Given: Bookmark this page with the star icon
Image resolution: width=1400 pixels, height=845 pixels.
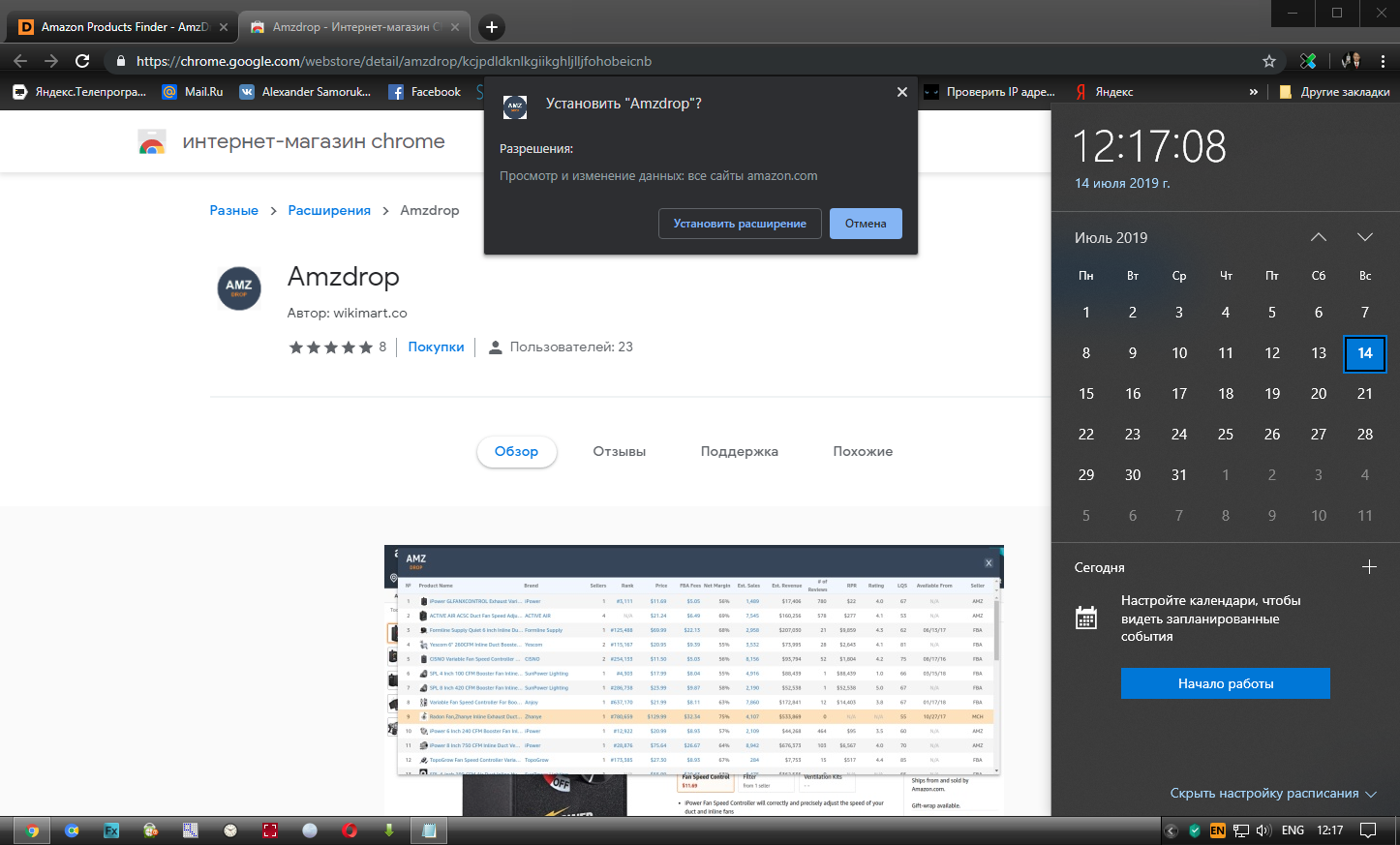Looking at the screenshot, I should coord(1269,61).
